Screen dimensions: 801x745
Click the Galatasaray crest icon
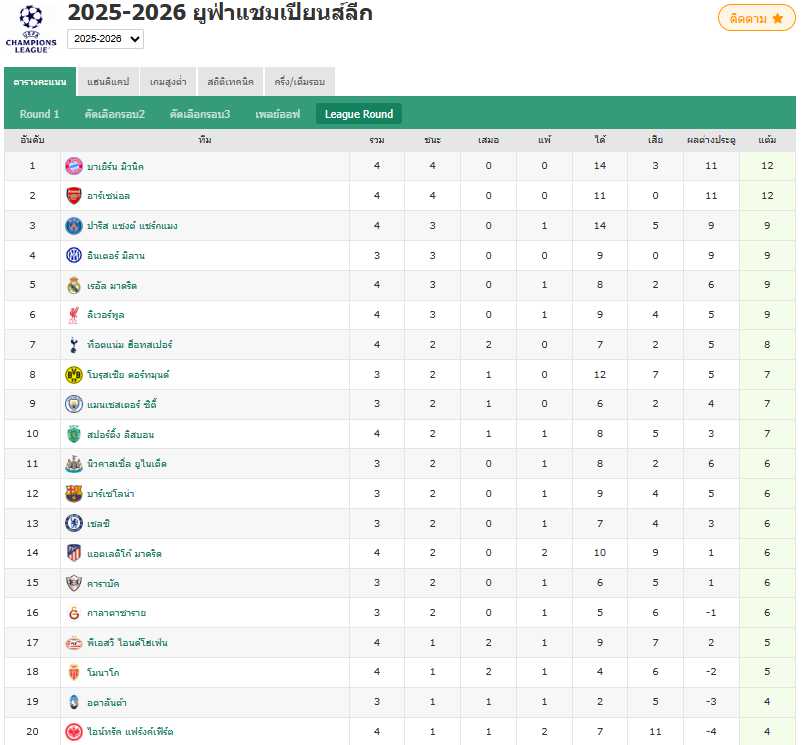pos(74,612)
